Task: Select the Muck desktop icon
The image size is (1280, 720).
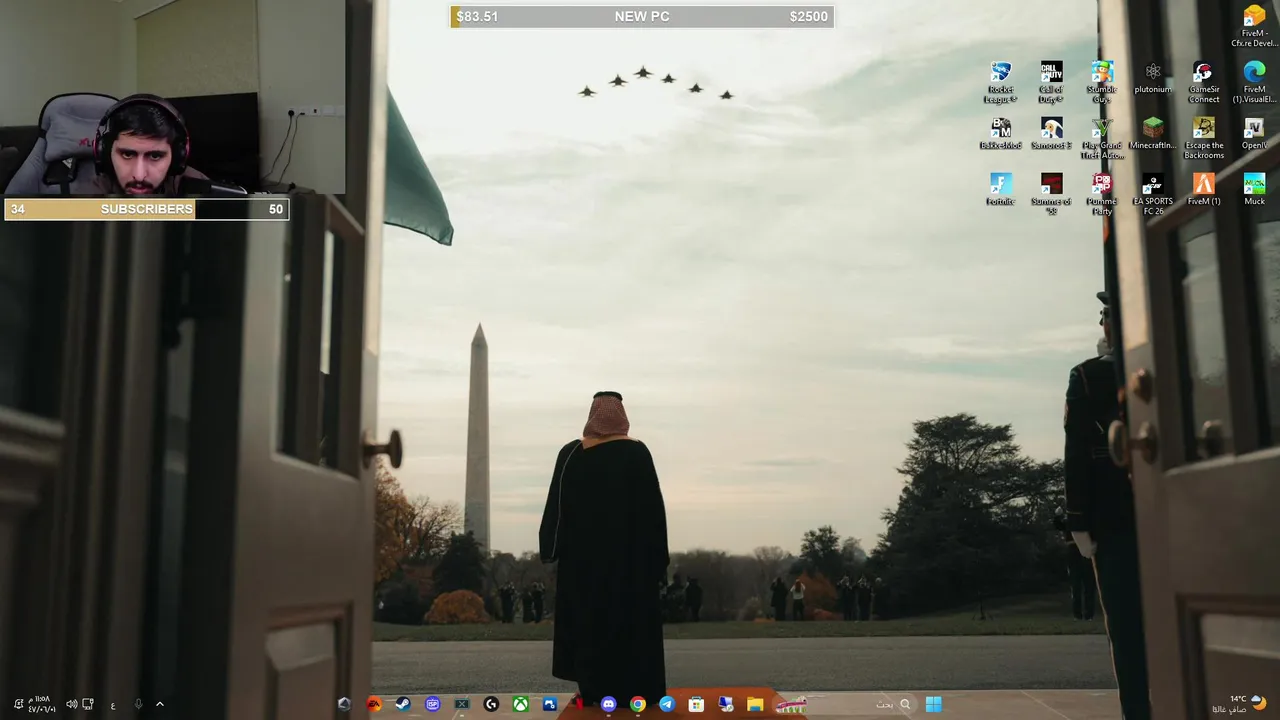Action: (x=1254, y=189)
